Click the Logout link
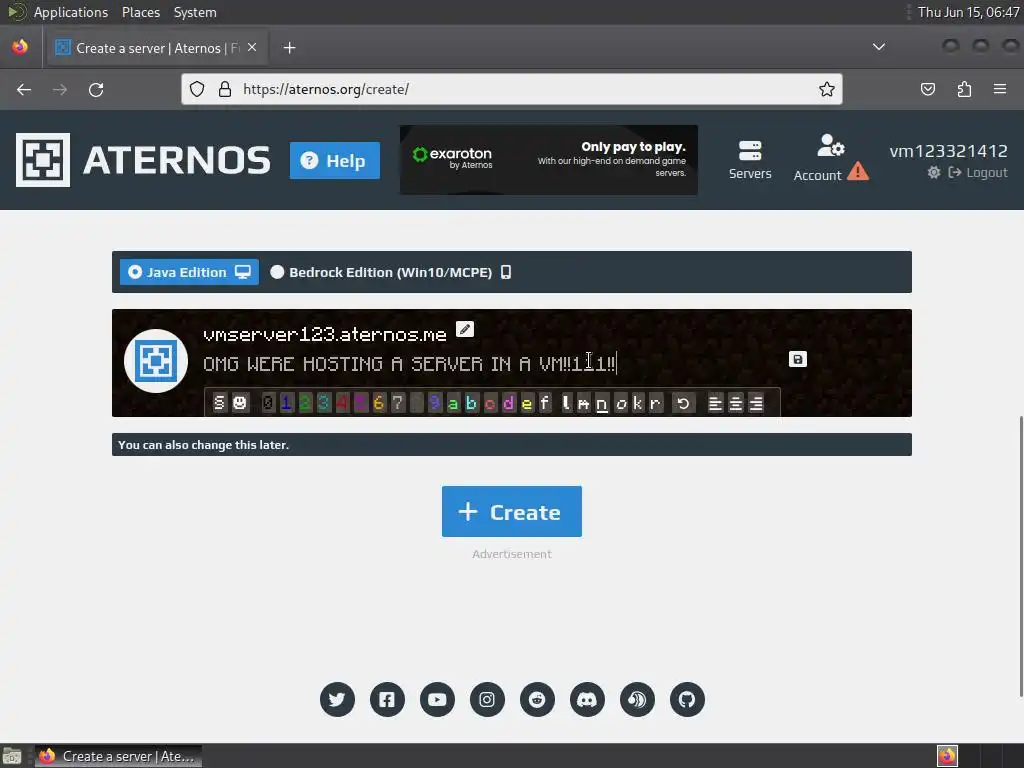Viewport: 1024px width, 768px height. (x=978, y=172)
